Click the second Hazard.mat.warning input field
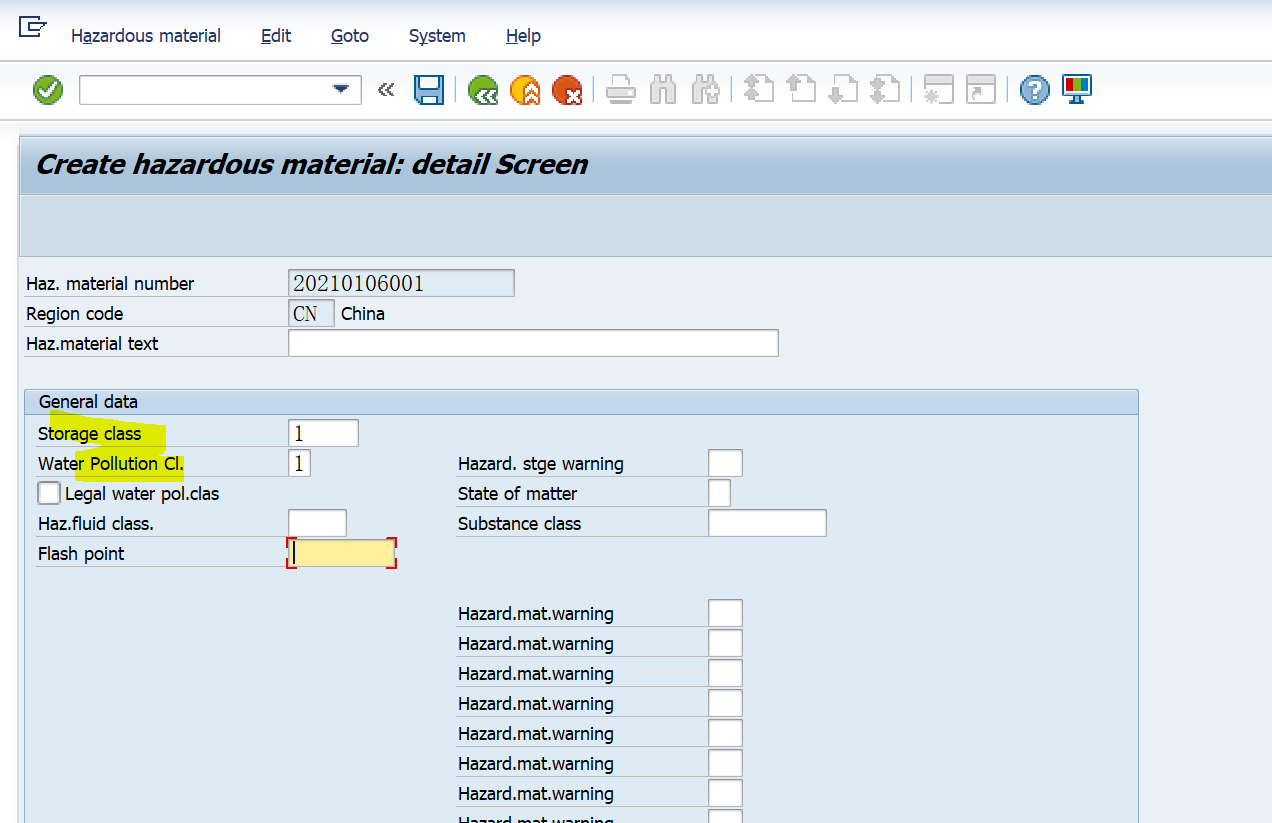 click(725, 643)
